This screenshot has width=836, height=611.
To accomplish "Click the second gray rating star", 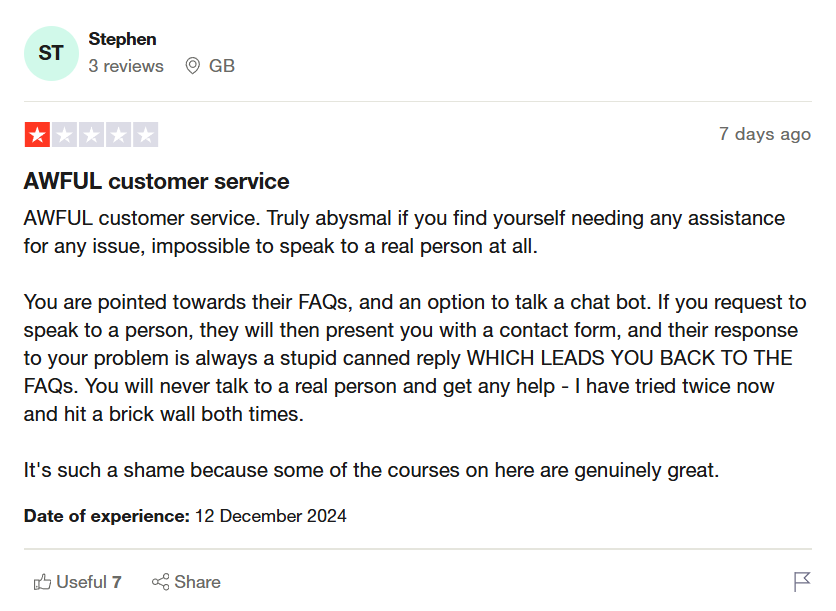I will click(63, 133).
